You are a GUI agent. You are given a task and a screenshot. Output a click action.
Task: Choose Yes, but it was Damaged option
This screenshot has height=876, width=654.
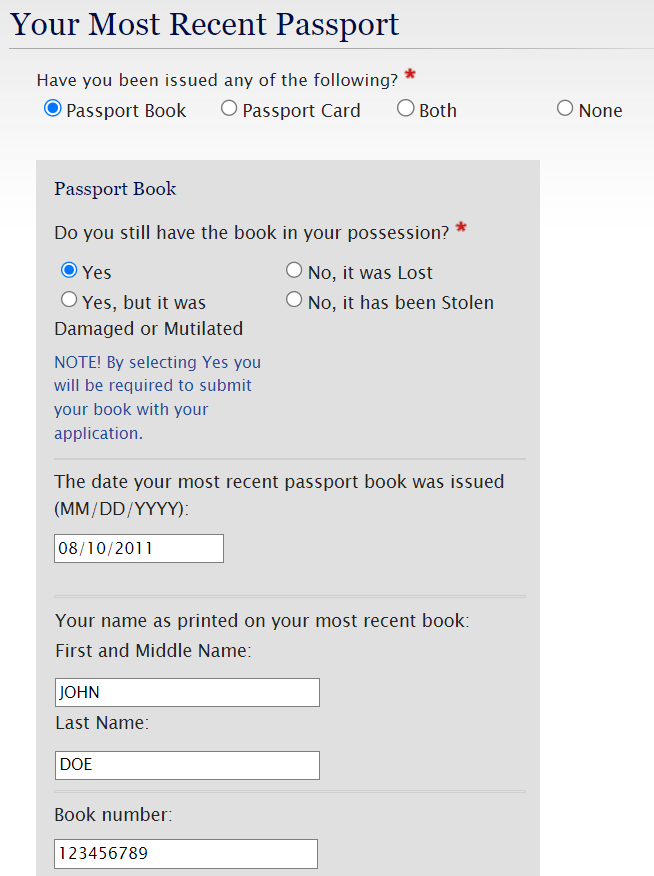click(x=69, y=300)
